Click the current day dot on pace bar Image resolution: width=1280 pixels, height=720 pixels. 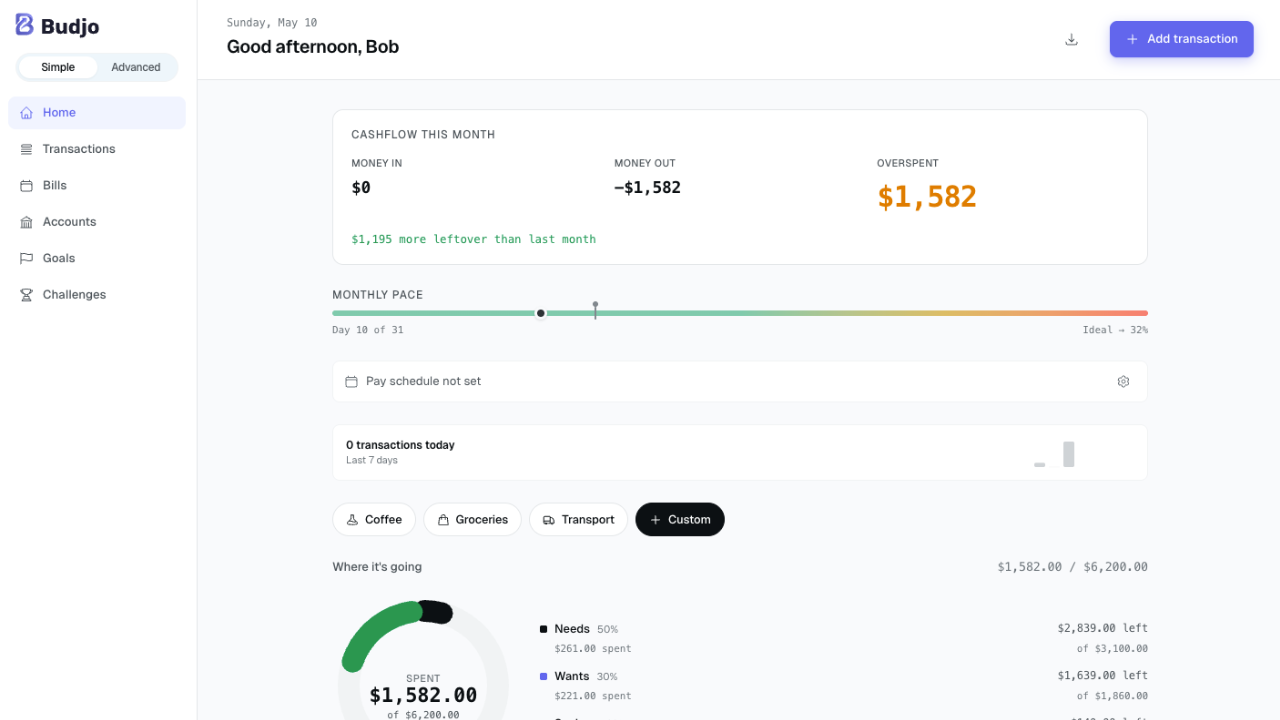click(x=541, y=313)
